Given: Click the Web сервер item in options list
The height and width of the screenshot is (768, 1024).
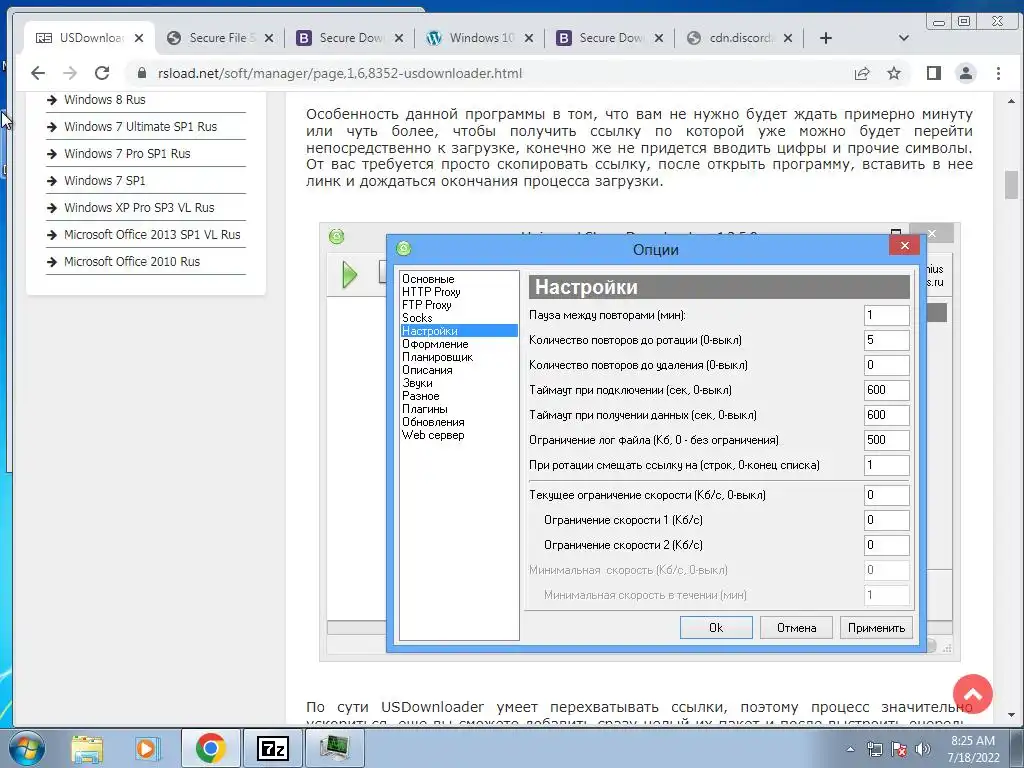Looking at the screenshot, I should pyautogui.click(x=433, y=435).
